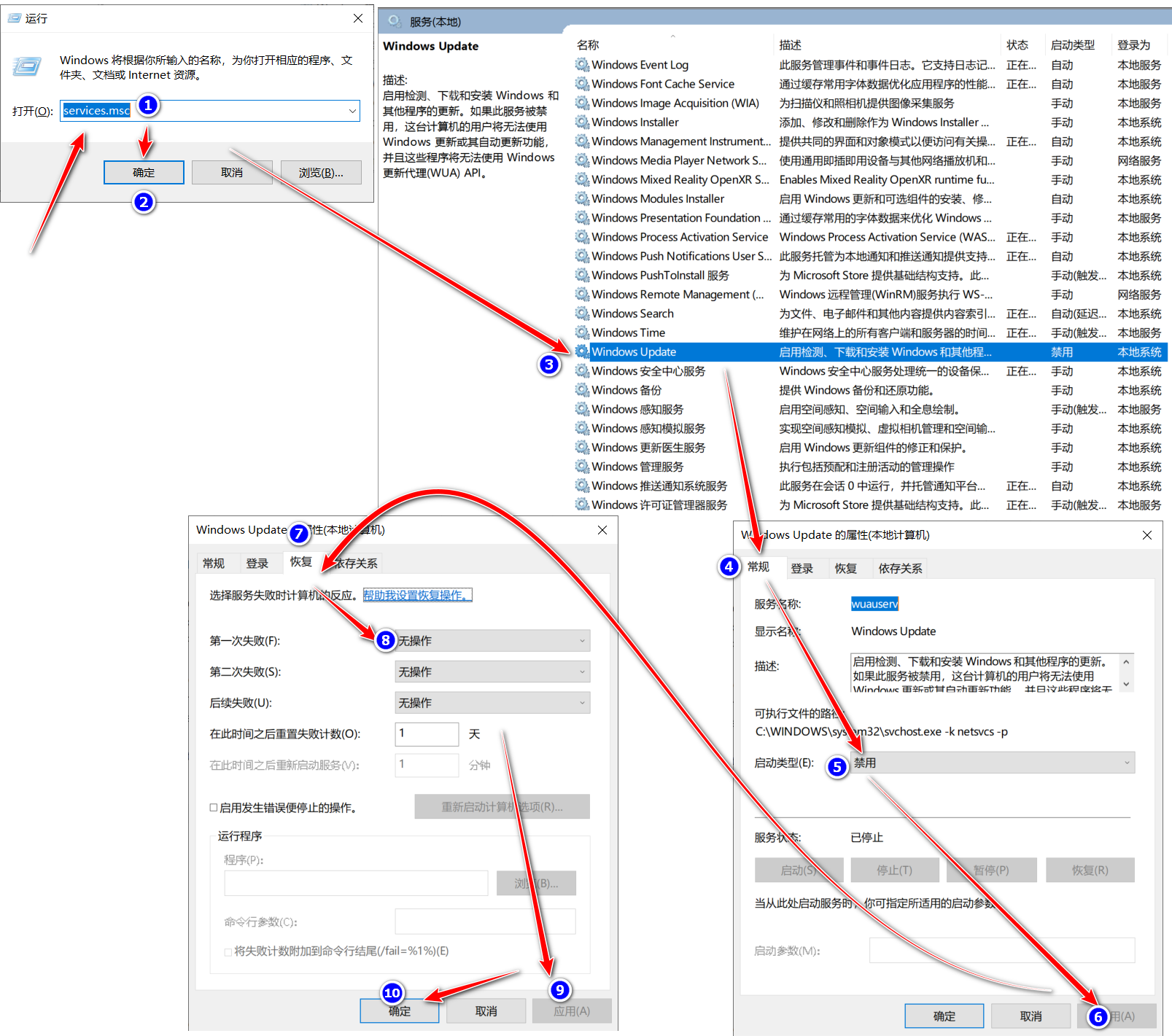1172x1036 pixels.
Task: Click the Windows 感知服务 gear icon
Action: [582, 409]
